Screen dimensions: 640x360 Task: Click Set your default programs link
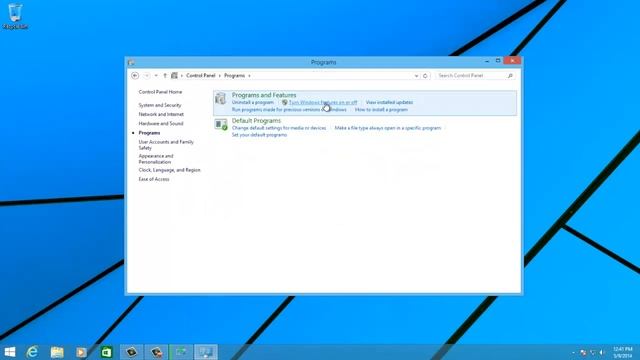pyautogui.click(x=259, y=135)
